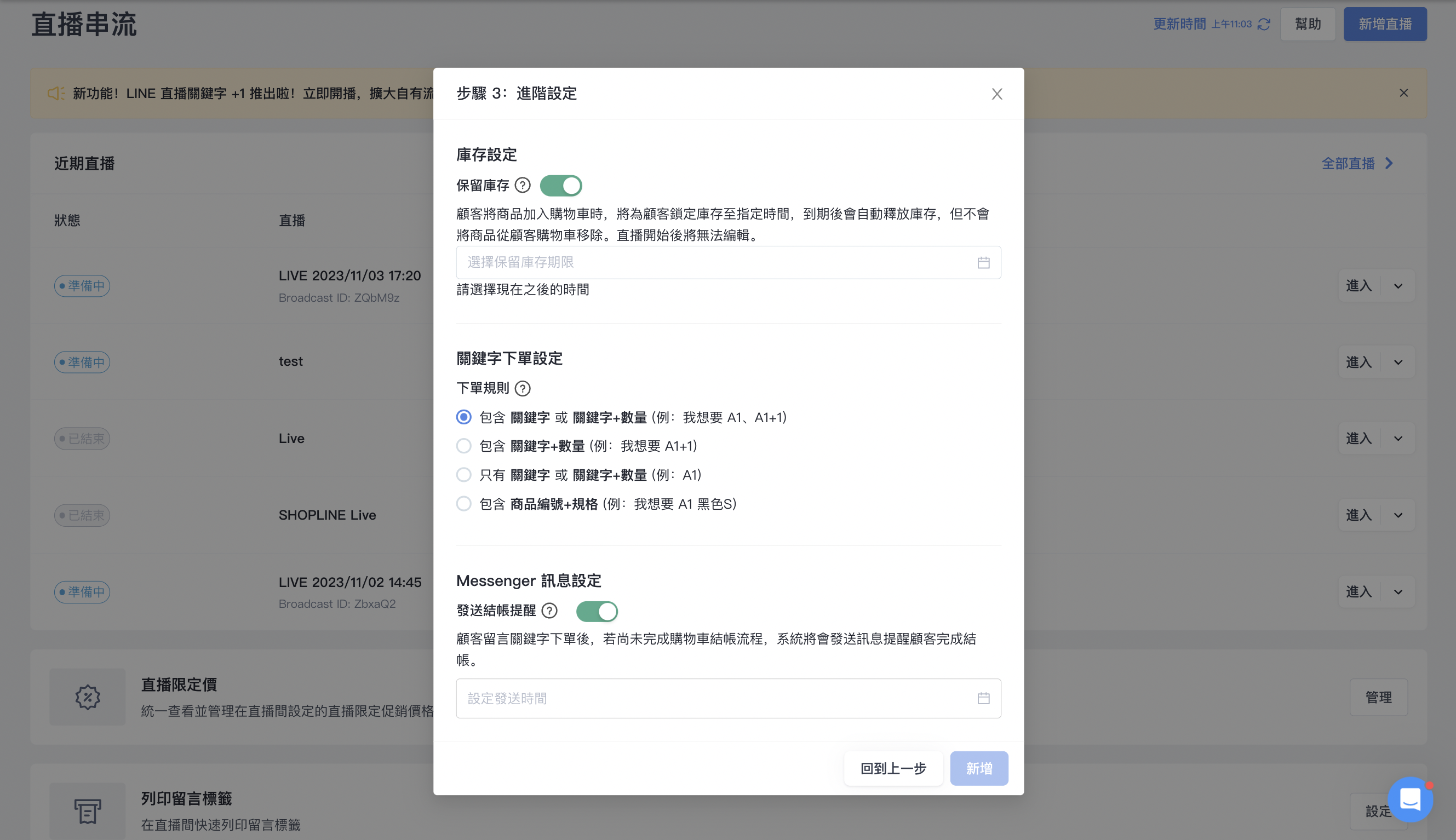Open the 設定發送時間 field
The height and width of the screenshot is (840, 1456).
coord(729,699)
